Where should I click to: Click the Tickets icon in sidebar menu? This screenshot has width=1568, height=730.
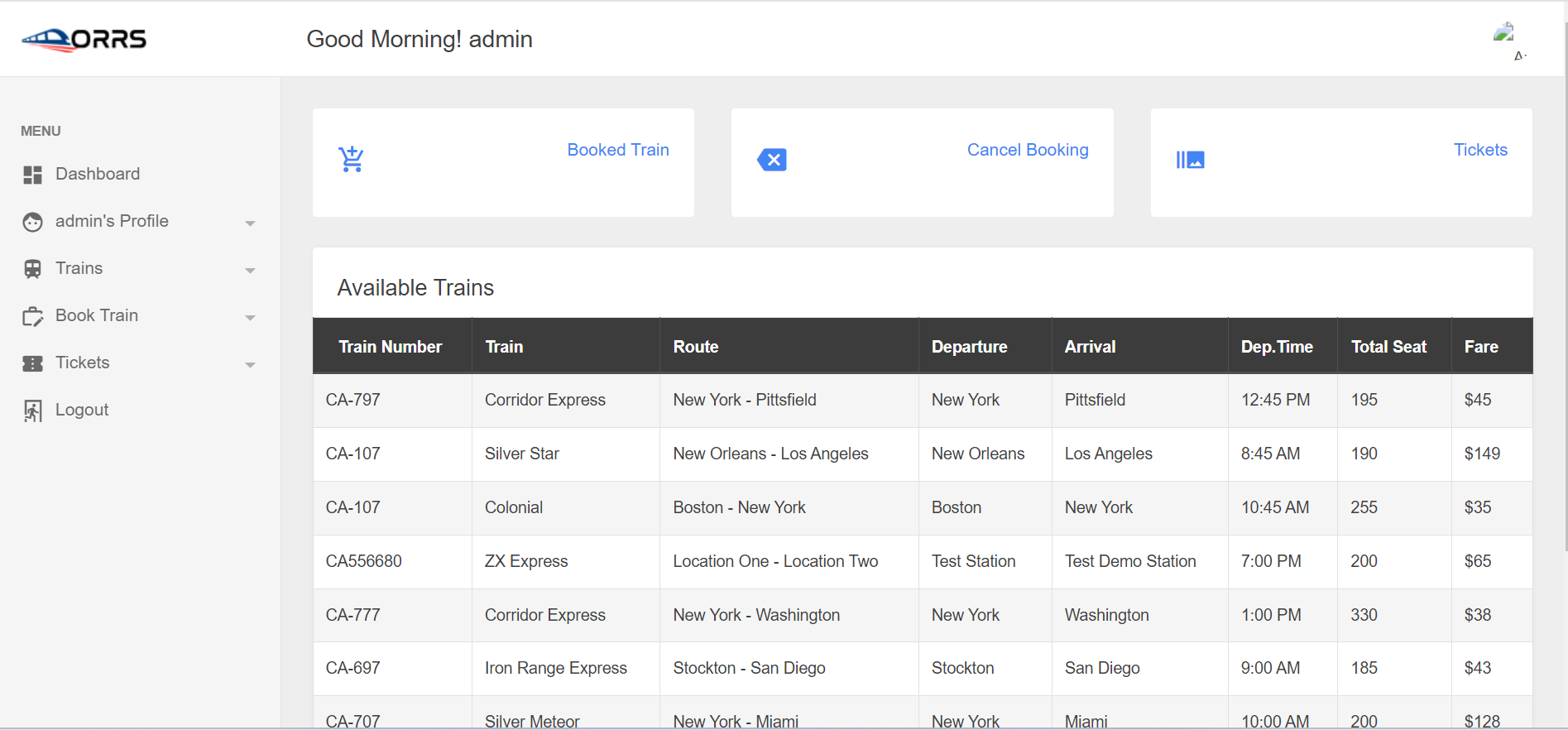(x=32, y=363)
